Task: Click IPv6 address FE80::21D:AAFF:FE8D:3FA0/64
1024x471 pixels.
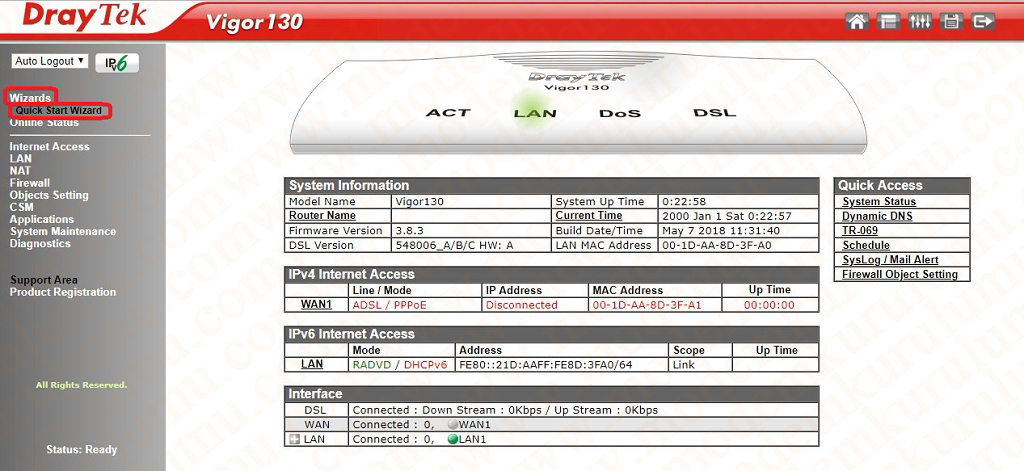Action: (x=546, y=365)
